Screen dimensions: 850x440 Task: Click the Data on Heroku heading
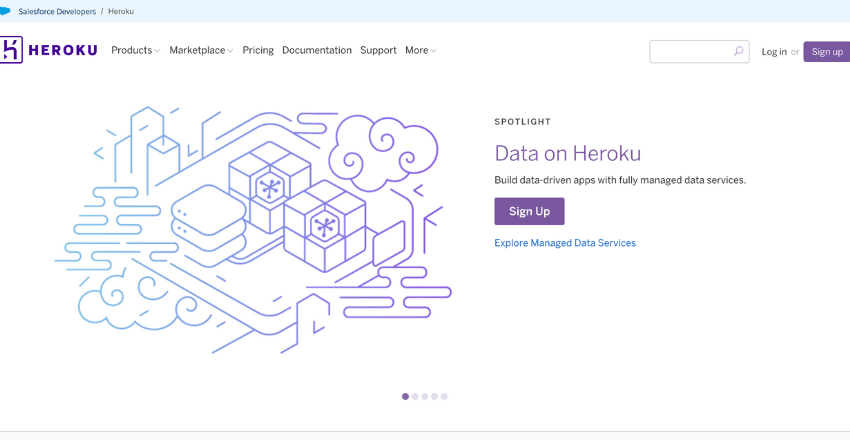(x=568, y=153)
